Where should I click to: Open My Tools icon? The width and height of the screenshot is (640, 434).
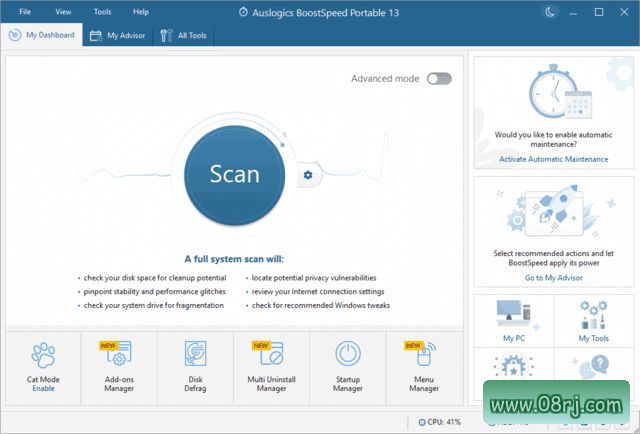(593, 314)
